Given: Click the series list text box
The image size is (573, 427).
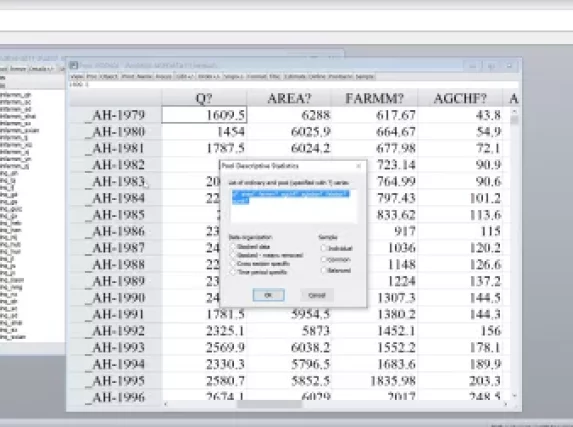Looking at the screenshot, I should [x=293, y=205].
